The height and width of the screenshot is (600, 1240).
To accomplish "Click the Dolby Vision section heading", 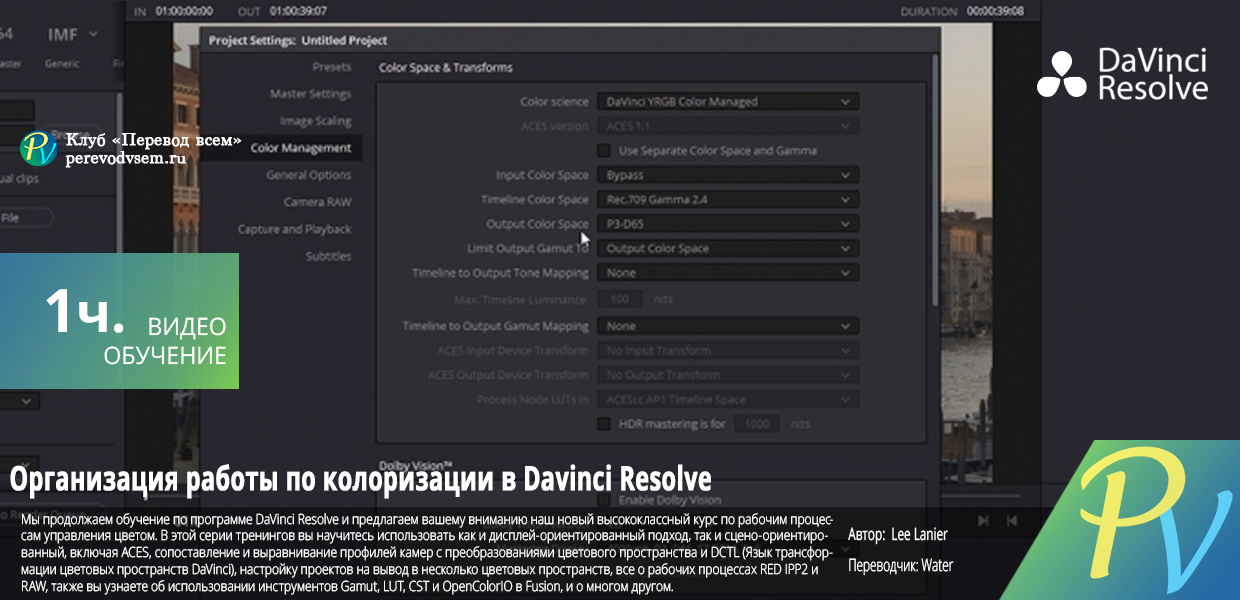I will [417, 464].
